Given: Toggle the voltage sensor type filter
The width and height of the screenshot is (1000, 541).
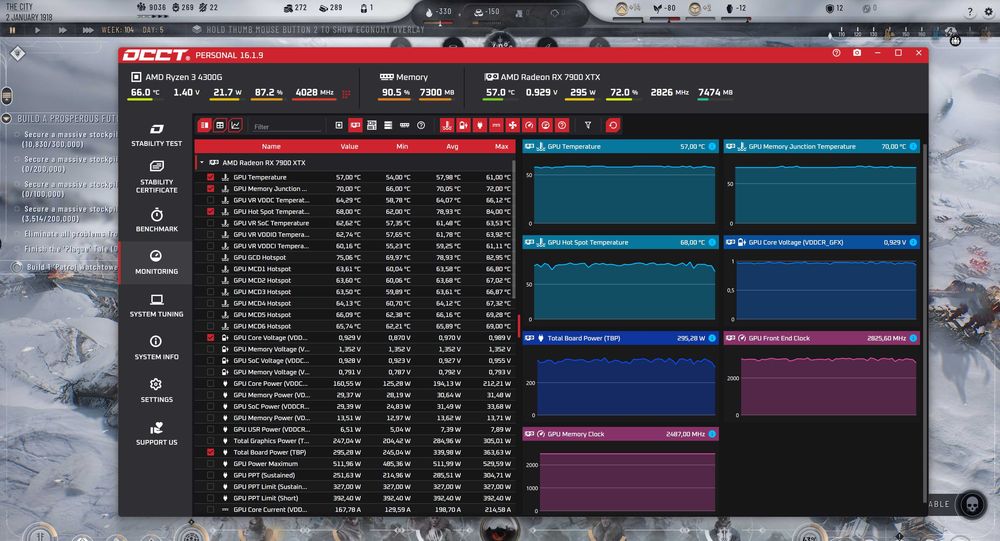Looking at the screenshot, I should tap(464, 125).
